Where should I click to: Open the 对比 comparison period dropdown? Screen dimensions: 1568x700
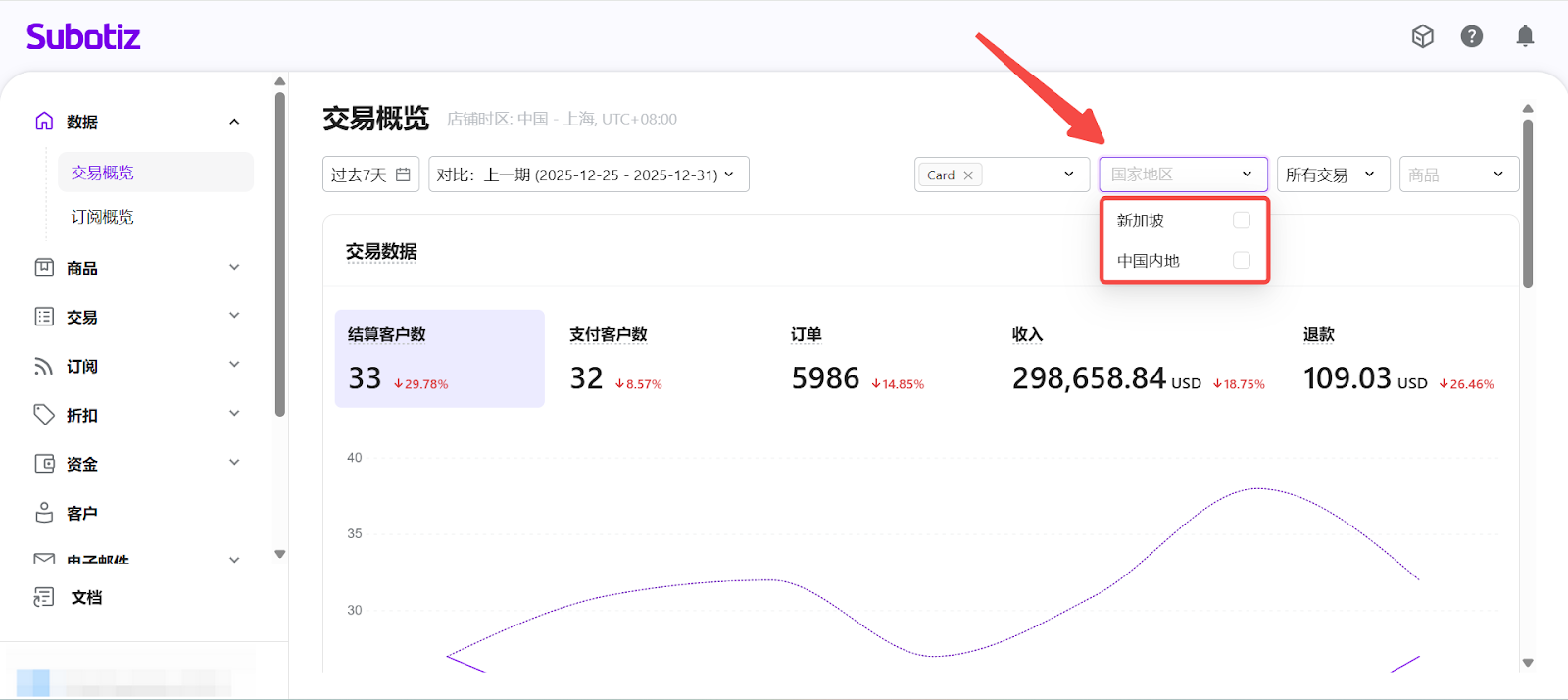coord(588,175)
